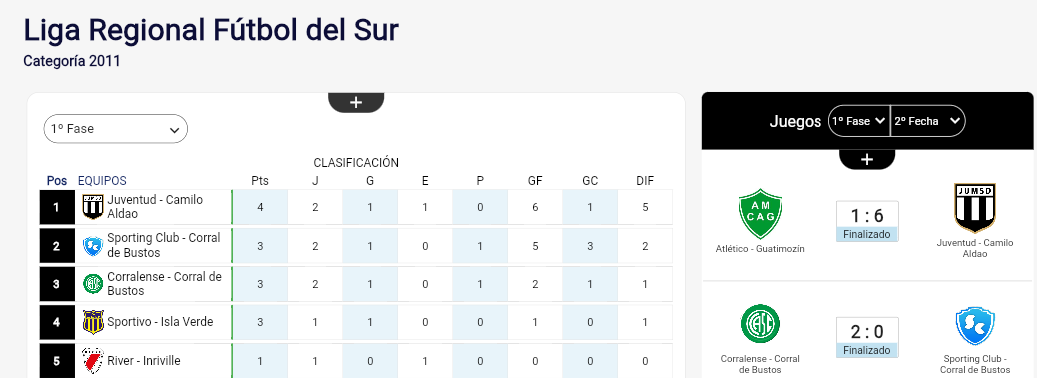This screenshot has height=378, width=1037.
Task: Click the Juventud crest in standings row
Action: click(x=92, y=207)
